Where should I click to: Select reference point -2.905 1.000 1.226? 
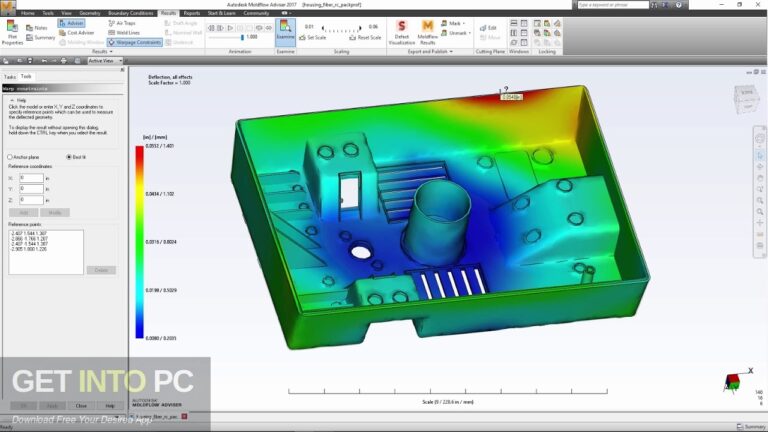coord(29,249)
